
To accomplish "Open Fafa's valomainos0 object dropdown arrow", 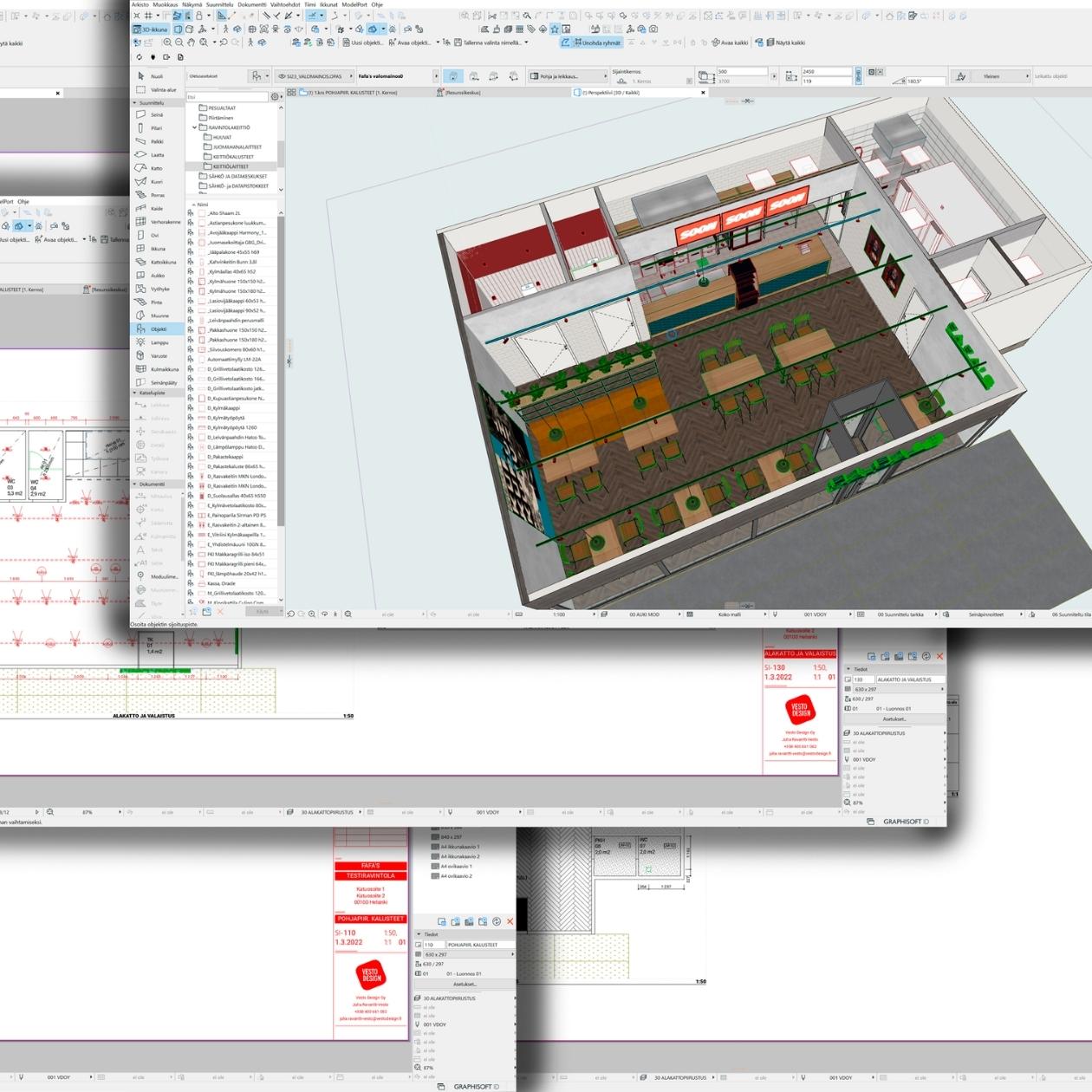I will point(437,76).
